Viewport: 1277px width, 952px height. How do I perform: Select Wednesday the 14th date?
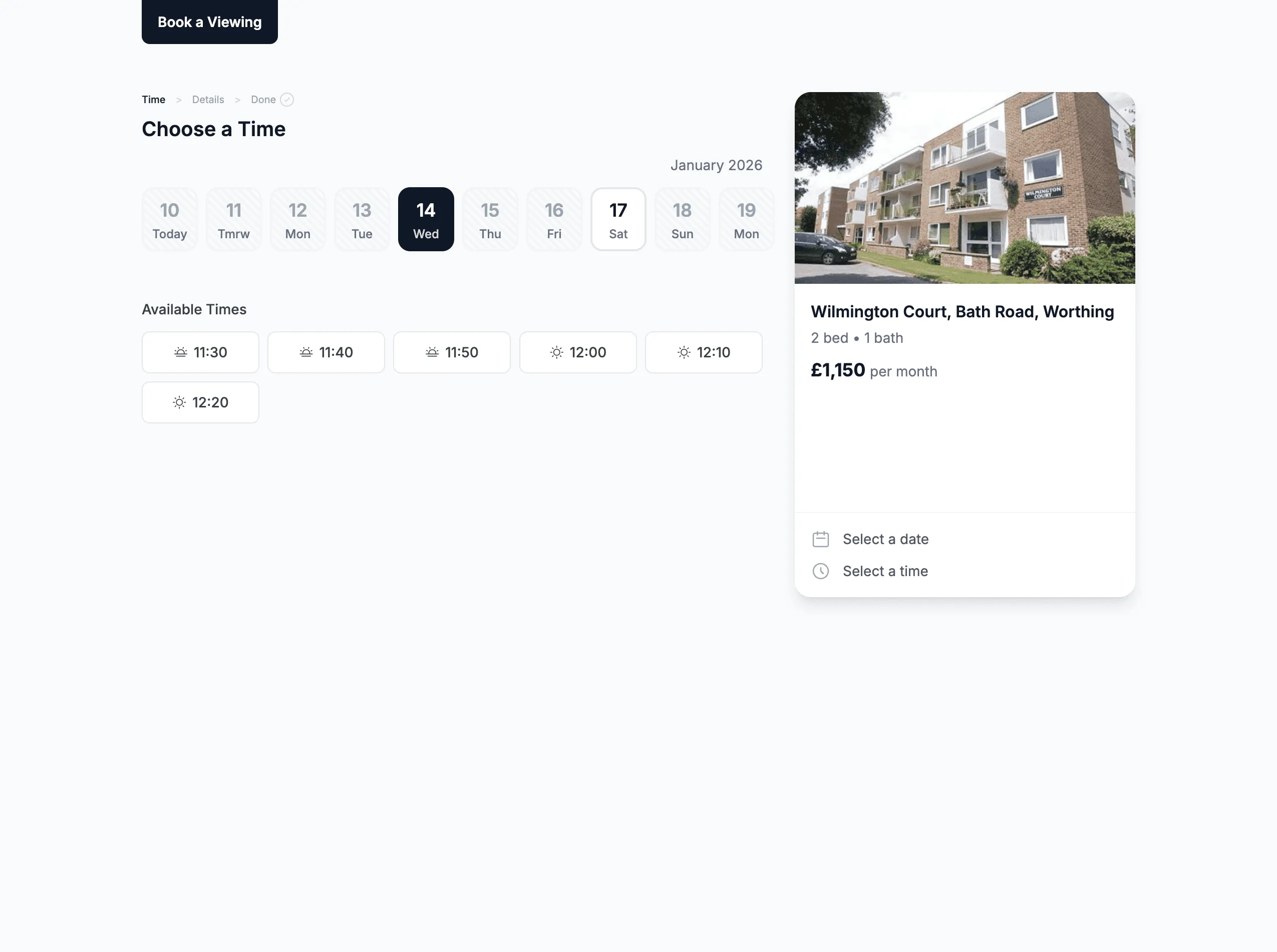(x=426, y=219)
